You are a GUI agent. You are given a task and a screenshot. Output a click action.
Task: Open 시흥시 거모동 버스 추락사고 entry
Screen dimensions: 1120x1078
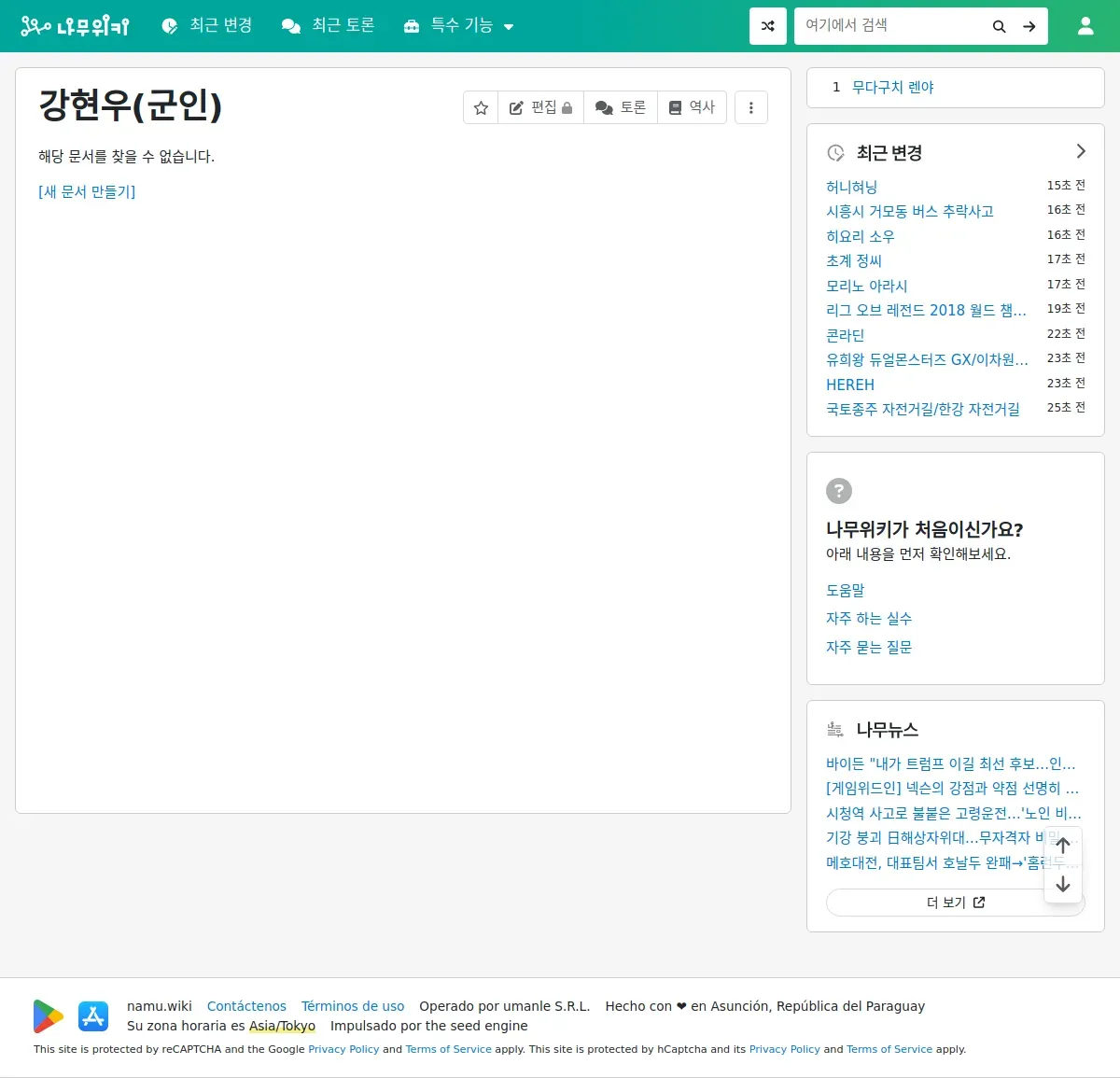910,211
